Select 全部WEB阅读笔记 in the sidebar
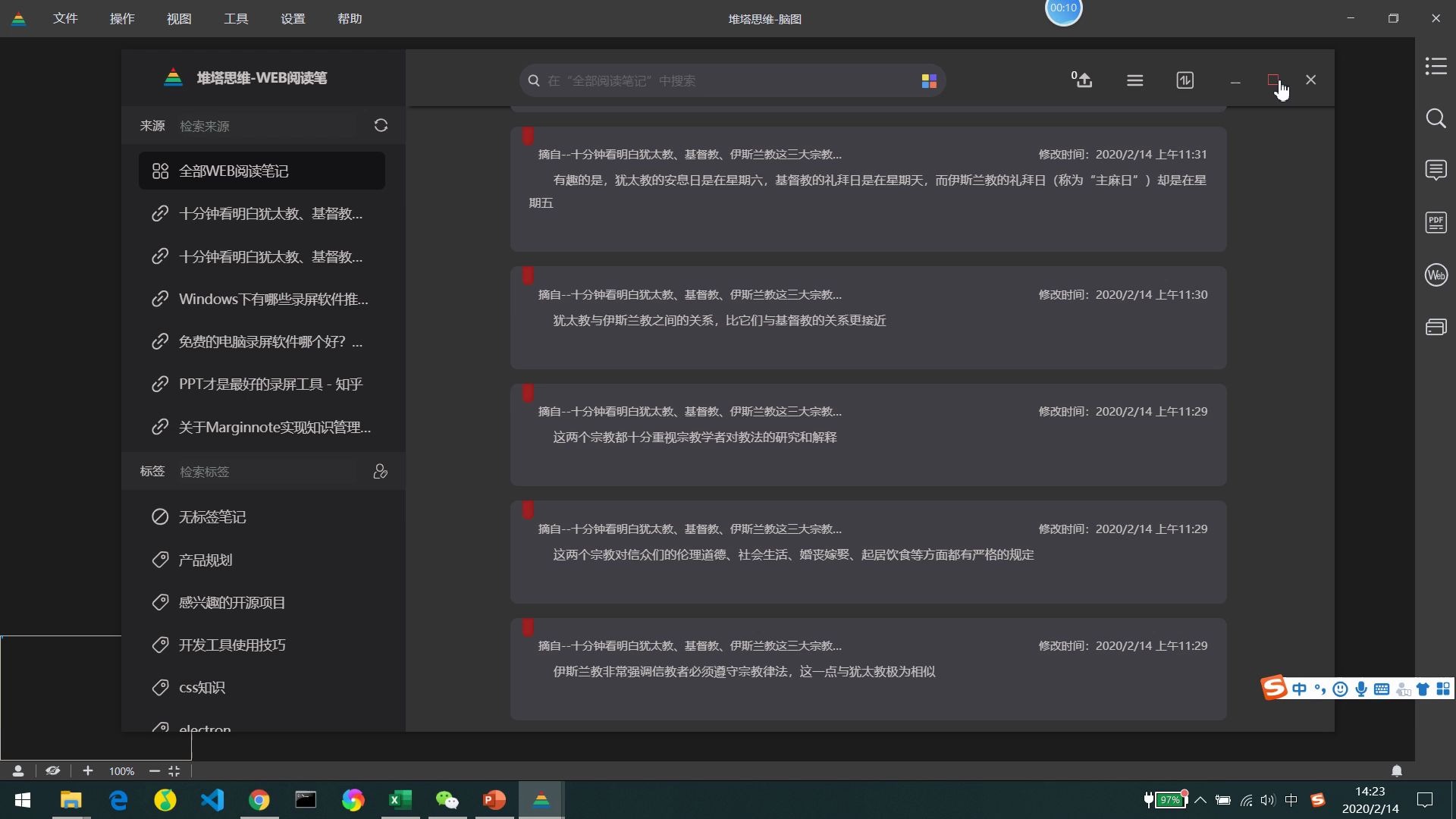Screen dimensions: 1456x819 [233, 171]
